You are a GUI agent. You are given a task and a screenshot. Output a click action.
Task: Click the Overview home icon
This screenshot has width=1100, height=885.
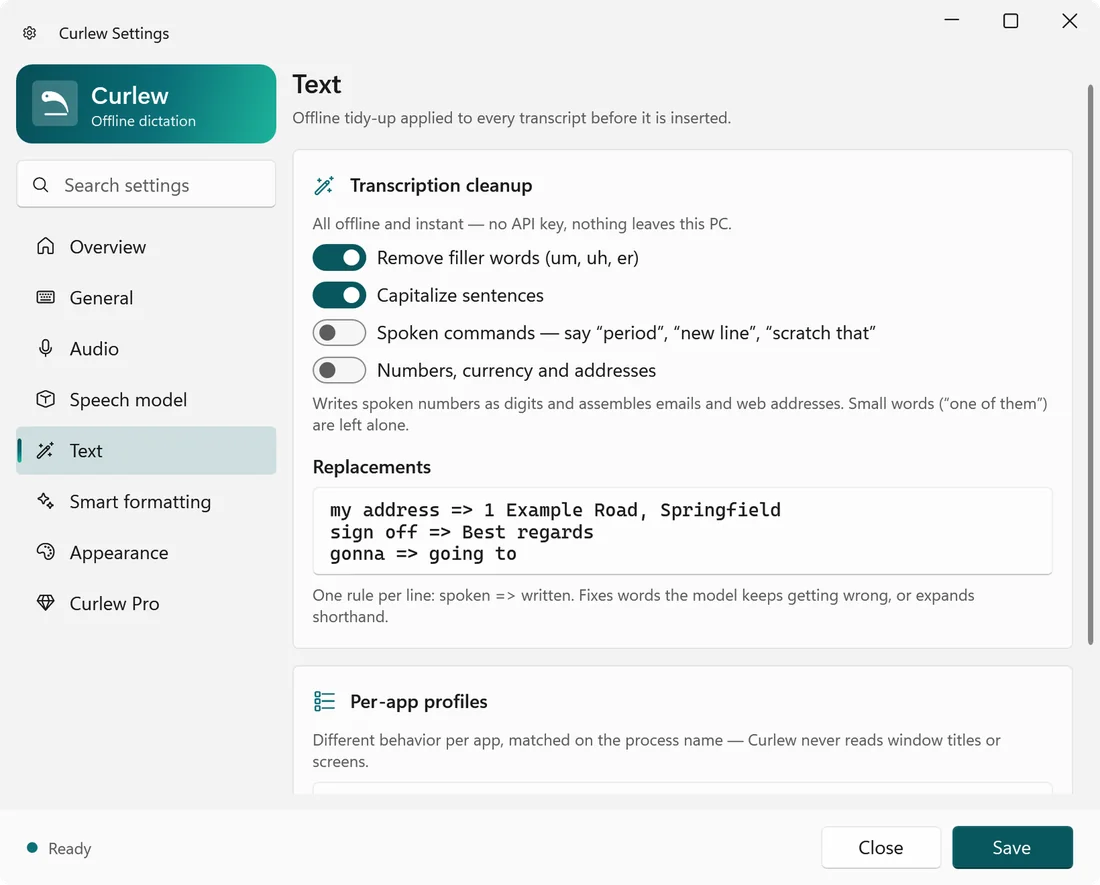(46, 246)
